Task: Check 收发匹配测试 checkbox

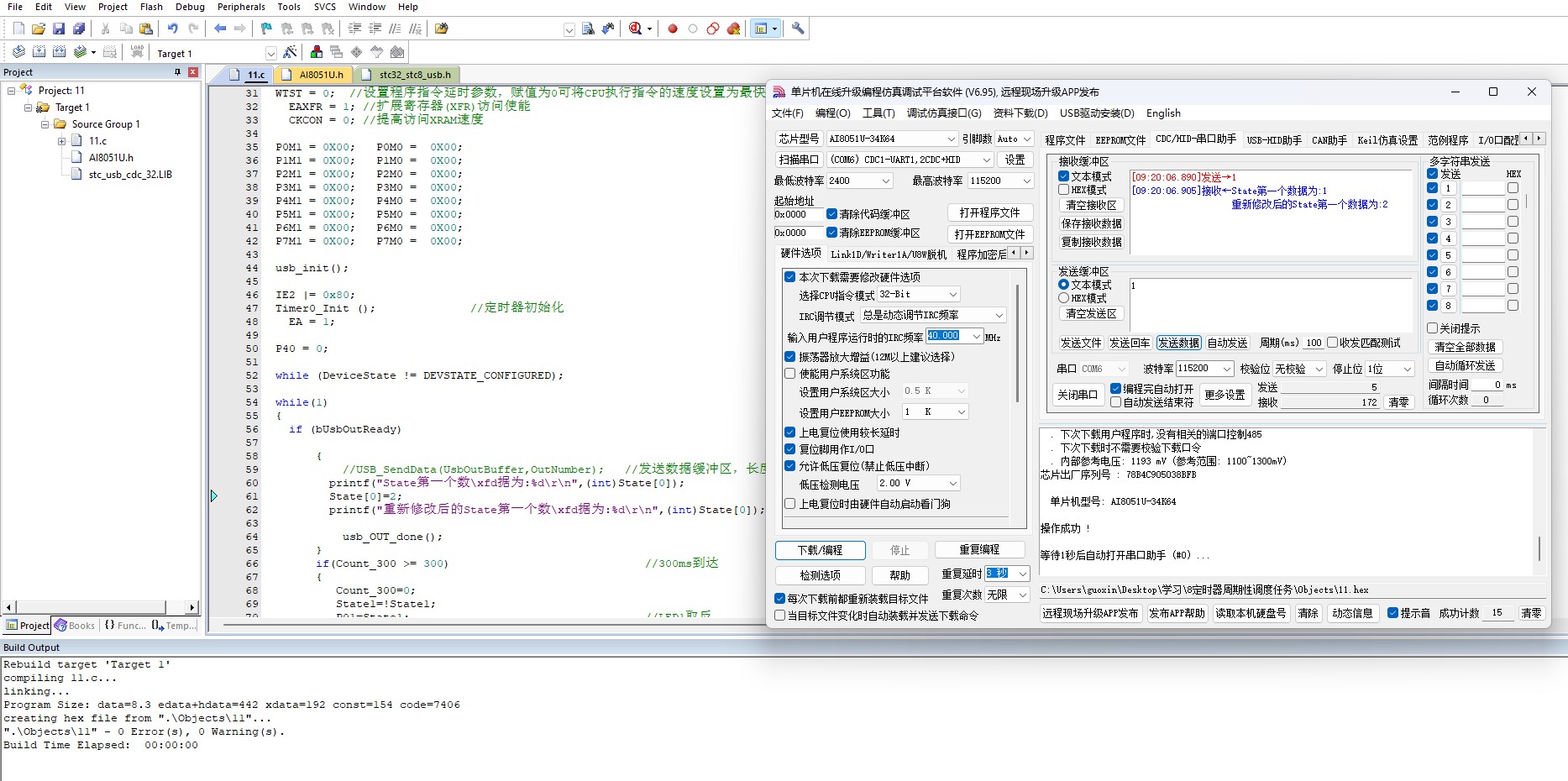Action: point(1333,343)
